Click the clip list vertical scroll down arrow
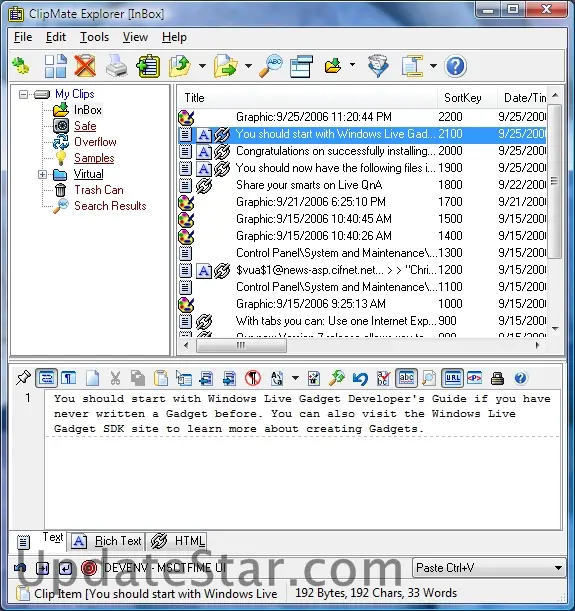This screenshot has width=575, height=611. click(556, 328)
